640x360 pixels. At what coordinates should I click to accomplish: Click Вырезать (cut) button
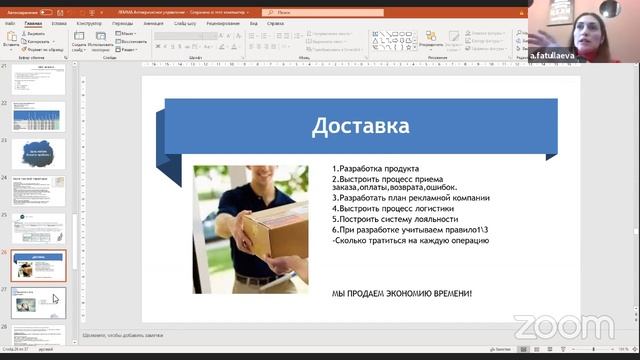pos(33,34)
